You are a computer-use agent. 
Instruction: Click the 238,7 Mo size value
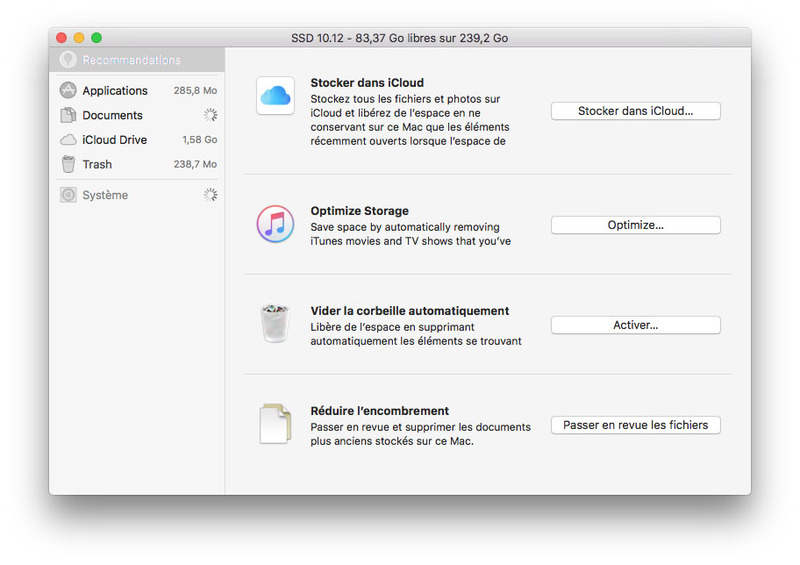point(195,164)
